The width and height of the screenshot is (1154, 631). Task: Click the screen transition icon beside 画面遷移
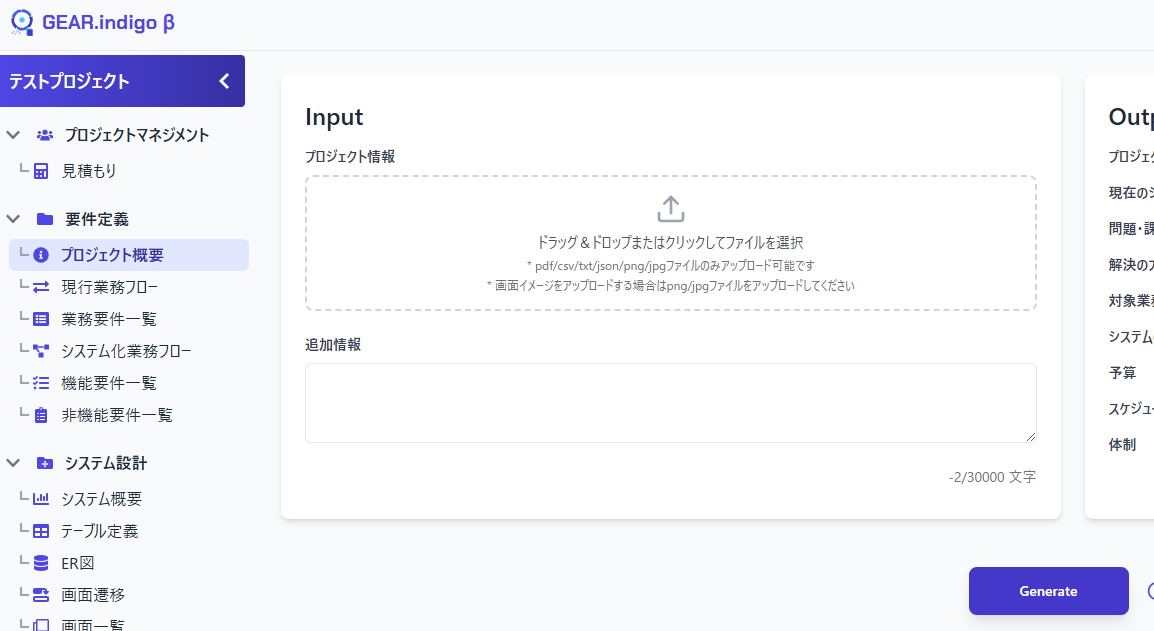41,595
